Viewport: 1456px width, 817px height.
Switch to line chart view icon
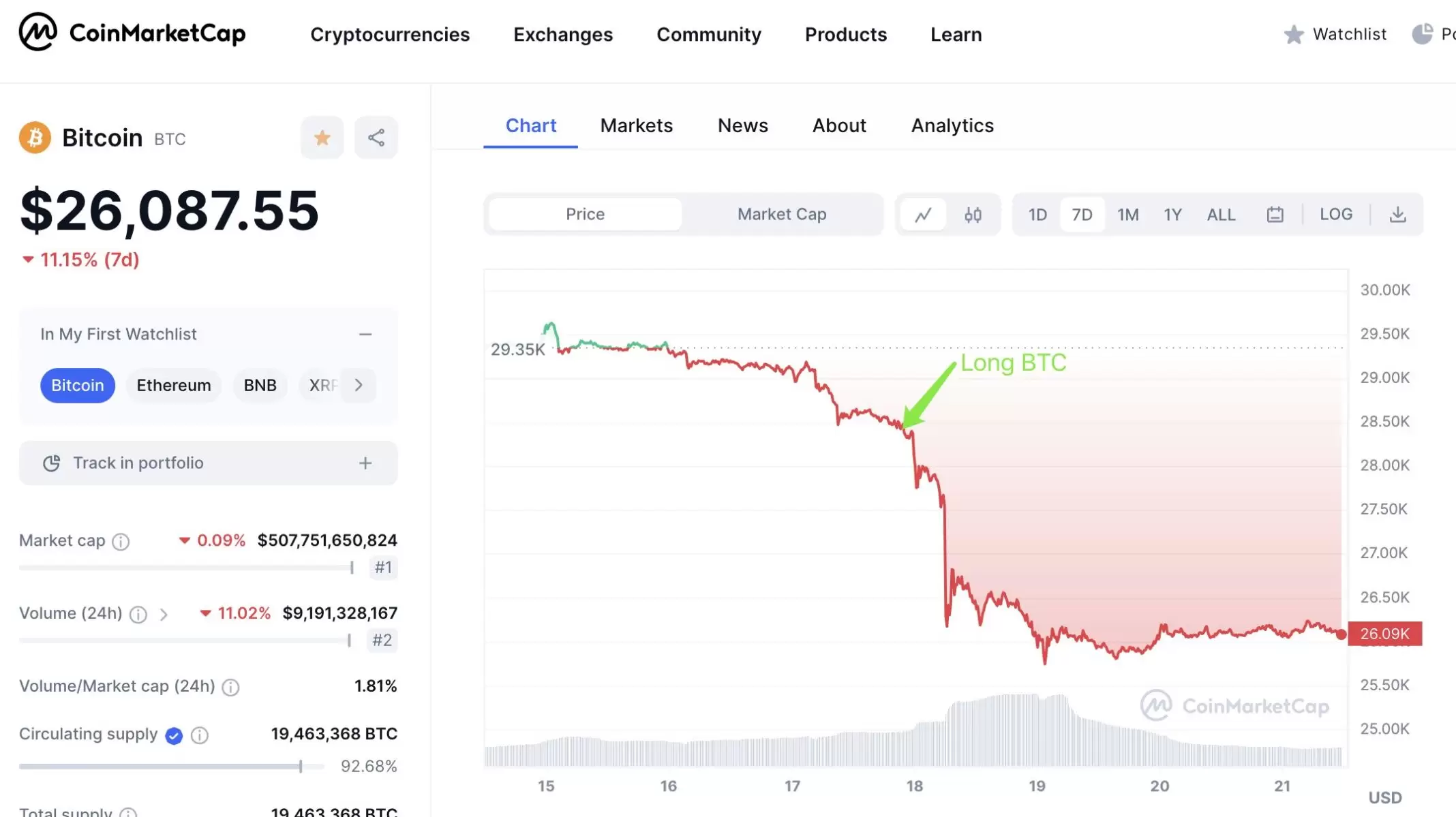(923, 215)
